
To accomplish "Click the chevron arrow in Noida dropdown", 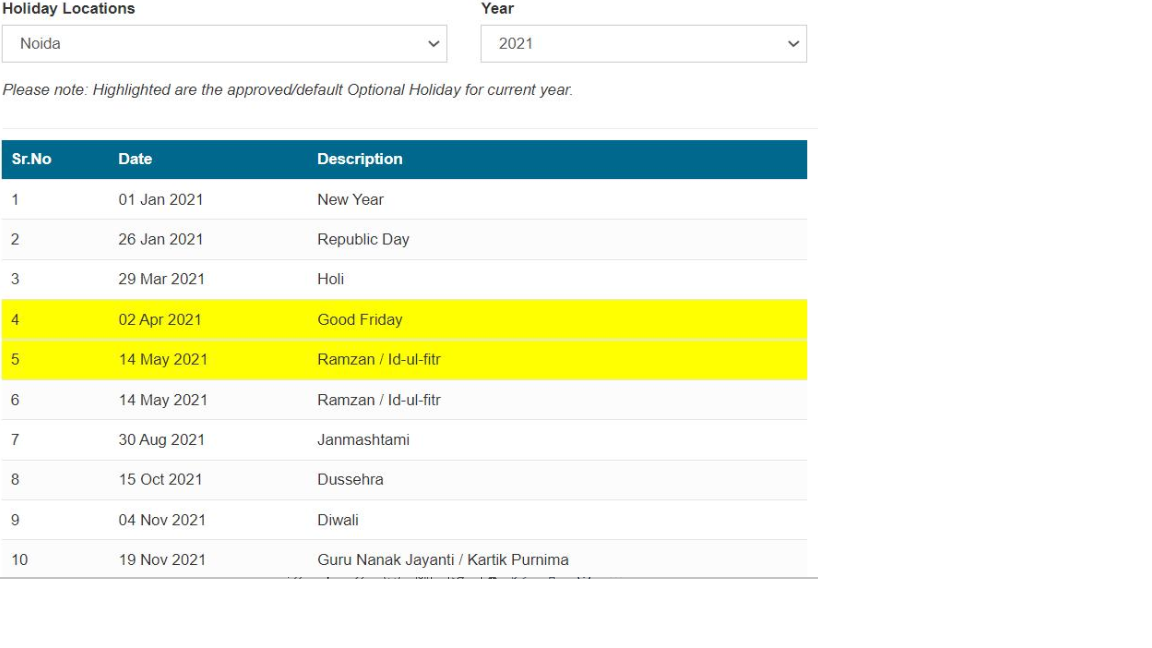I will pos(433,44).
